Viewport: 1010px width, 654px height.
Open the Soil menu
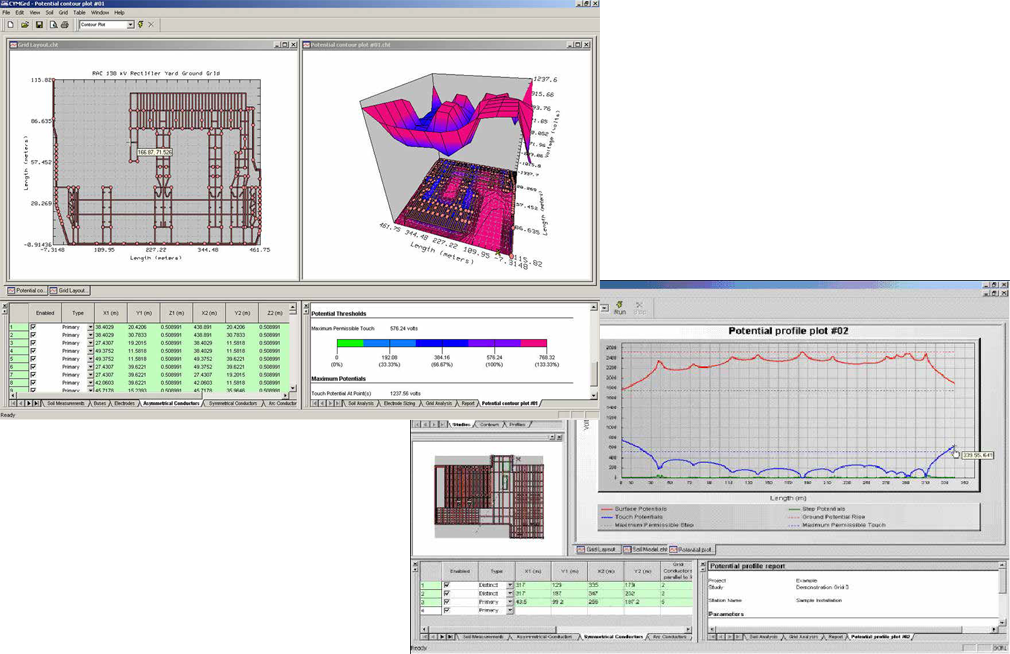coord(50,12)
